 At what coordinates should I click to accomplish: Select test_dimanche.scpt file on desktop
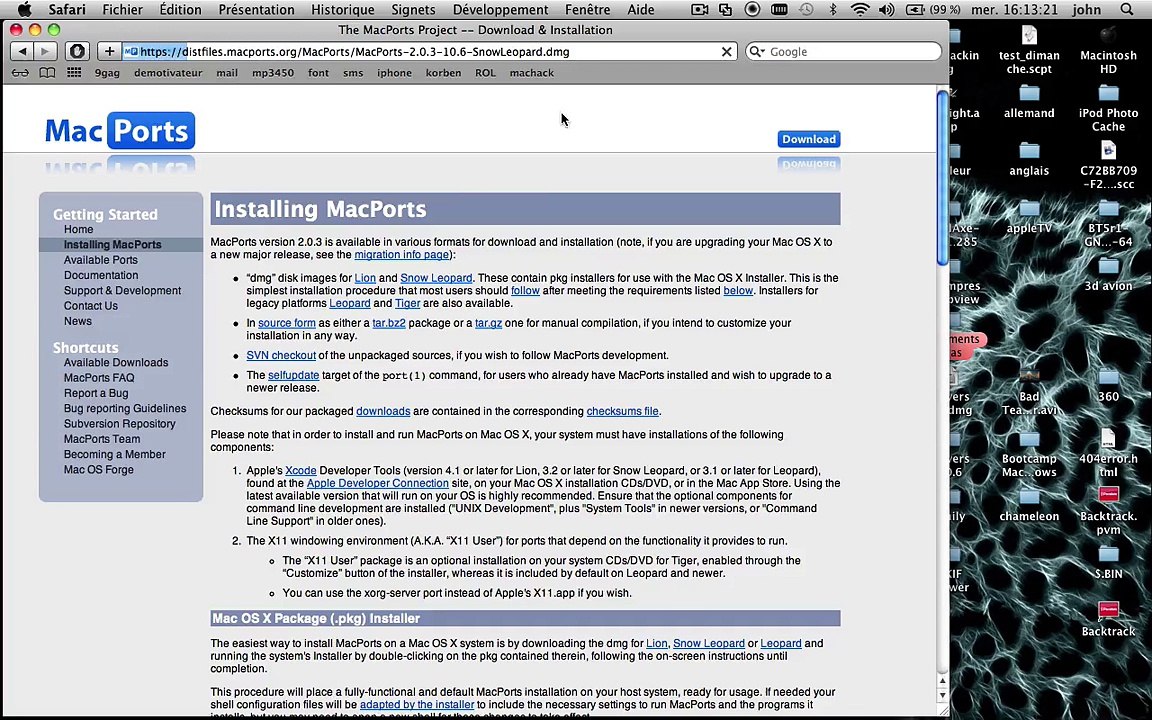tap(1029, 49)
